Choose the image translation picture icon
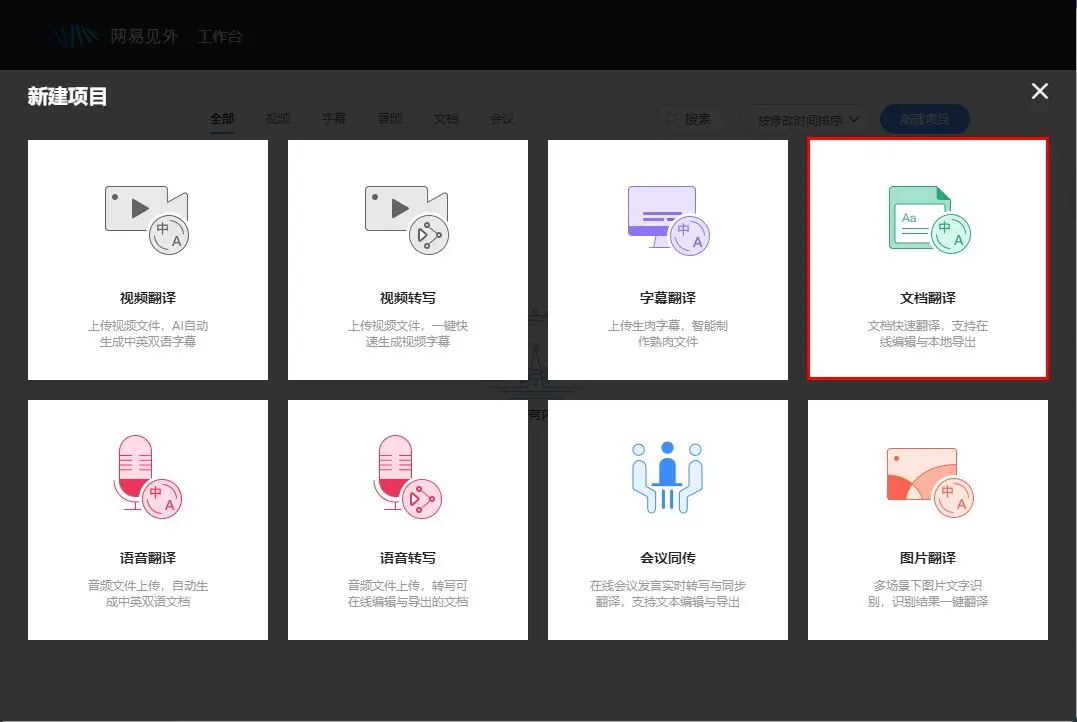Viewport: 1077px width, 722px height. 927,479
